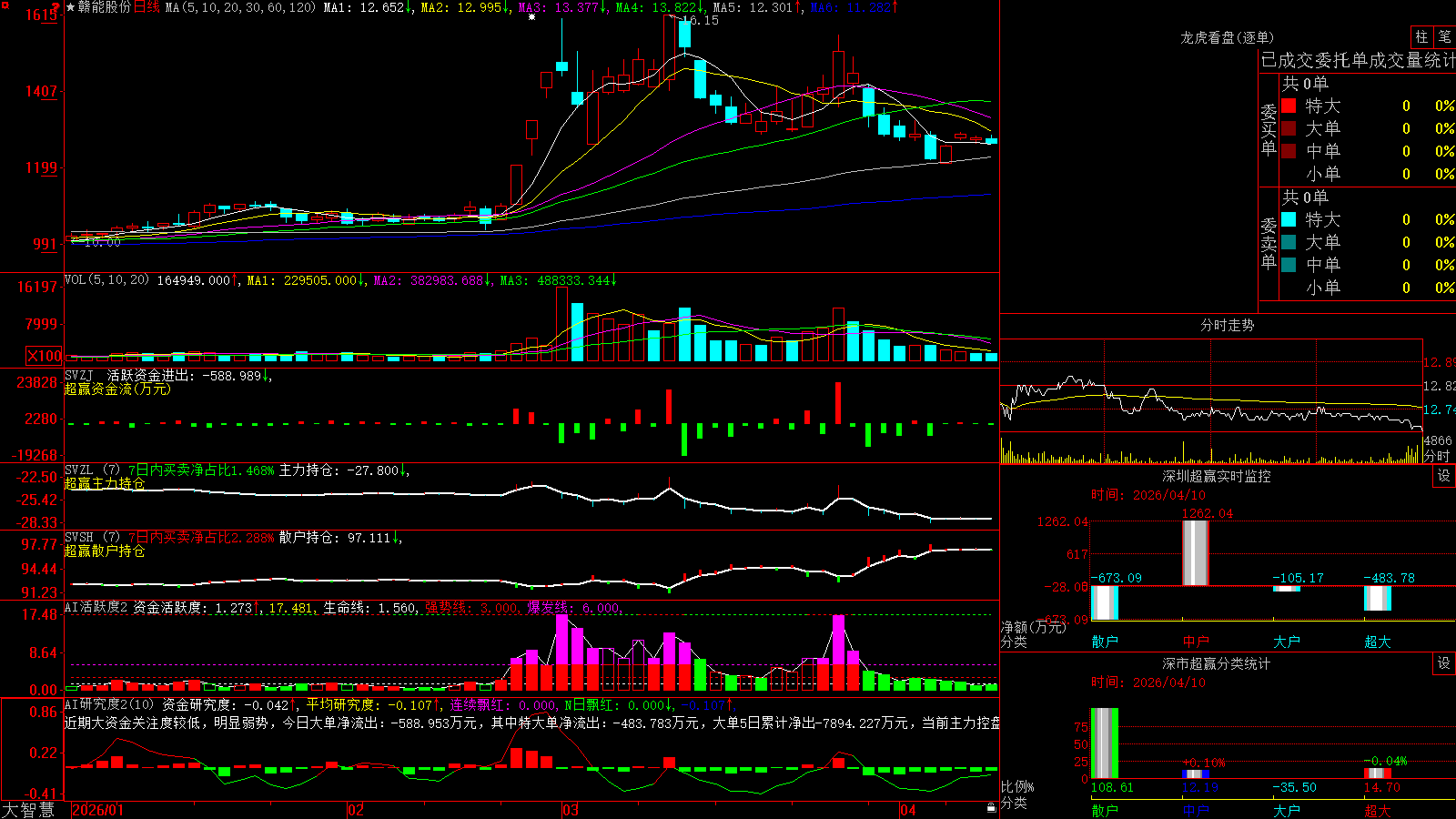
Task: Click the white asterisk marker on the K-line chart
Action: point(532,16)
